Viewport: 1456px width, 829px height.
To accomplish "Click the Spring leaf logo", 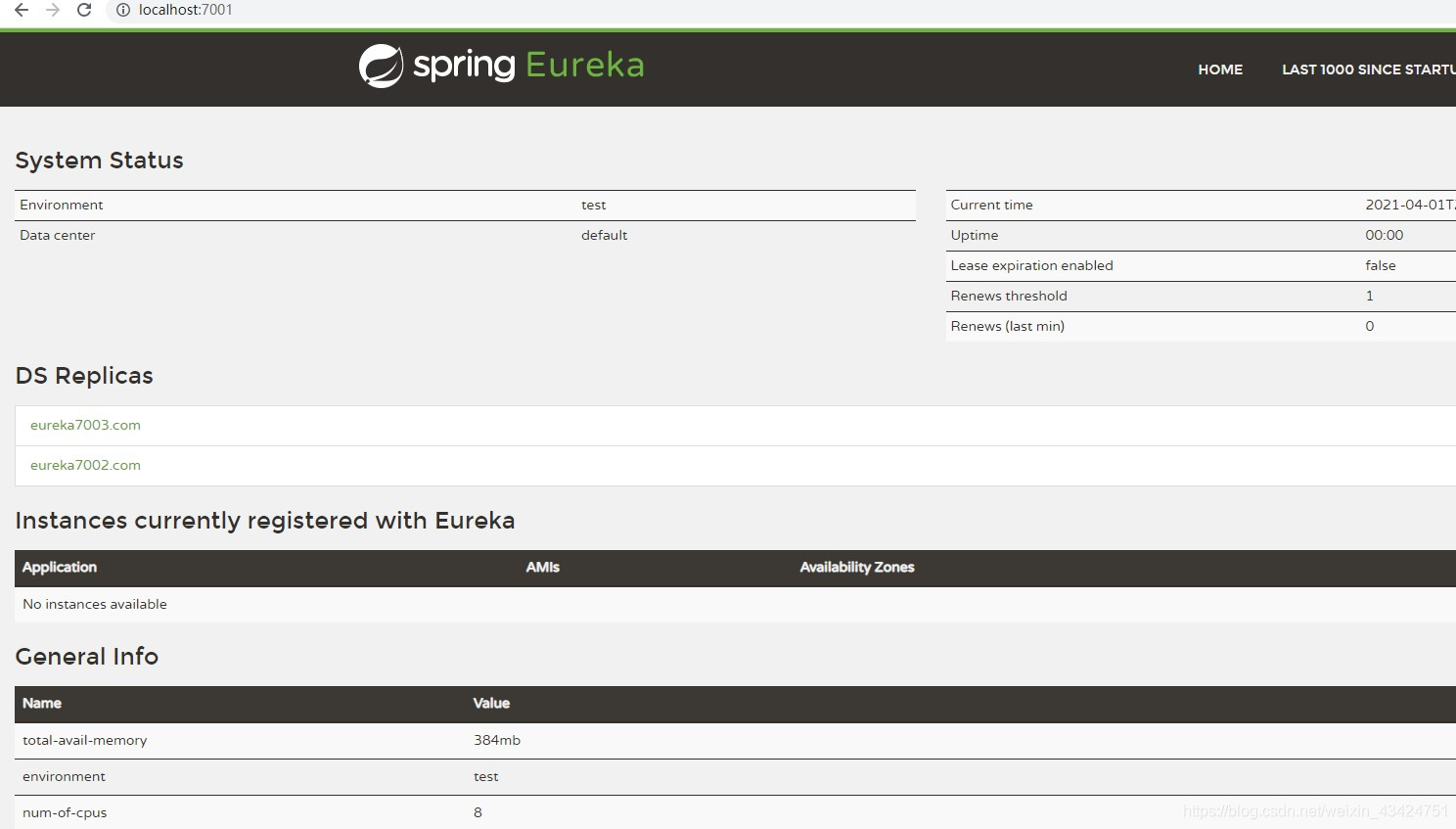I will pyautogui.click(x=381, y=66).
